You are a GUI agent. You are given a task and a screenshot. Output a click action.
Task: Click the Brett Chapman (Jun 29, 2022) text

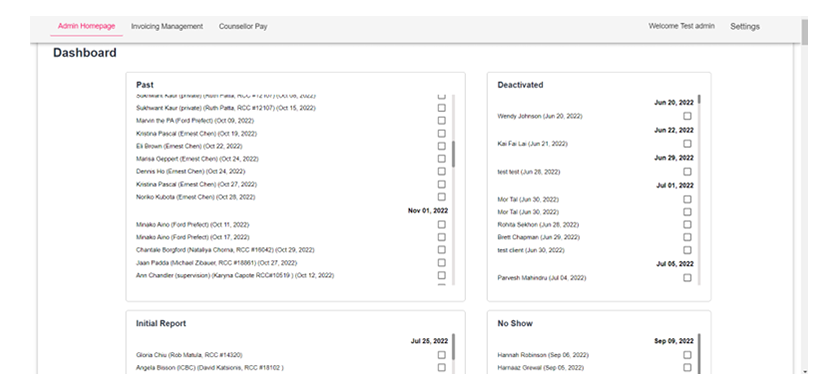pos(539,237)
